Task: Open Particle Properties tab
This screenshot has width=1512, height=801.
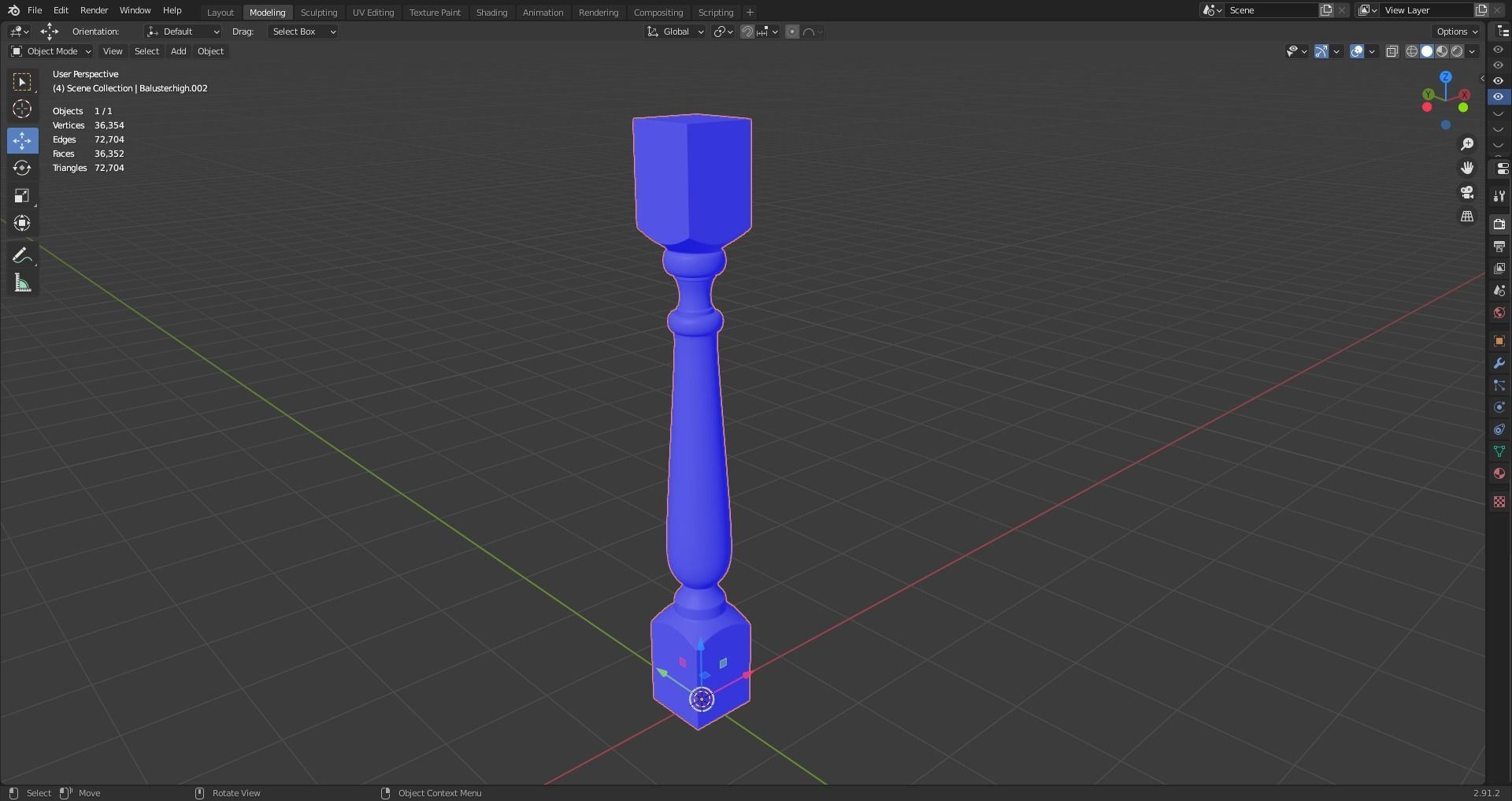Action: [1499, 385]
